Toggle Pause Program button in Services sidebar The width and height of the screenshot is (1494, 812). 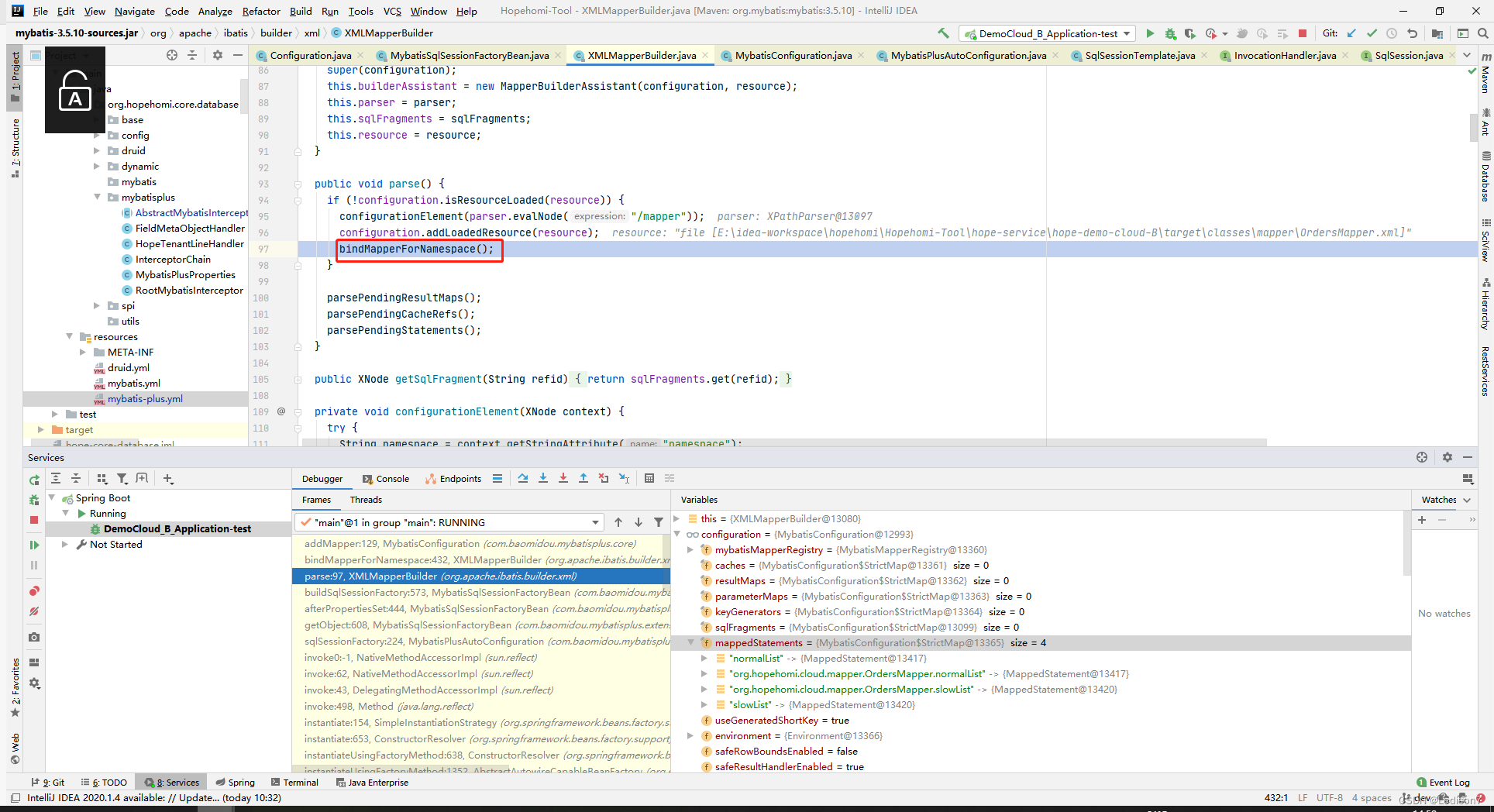34,565
